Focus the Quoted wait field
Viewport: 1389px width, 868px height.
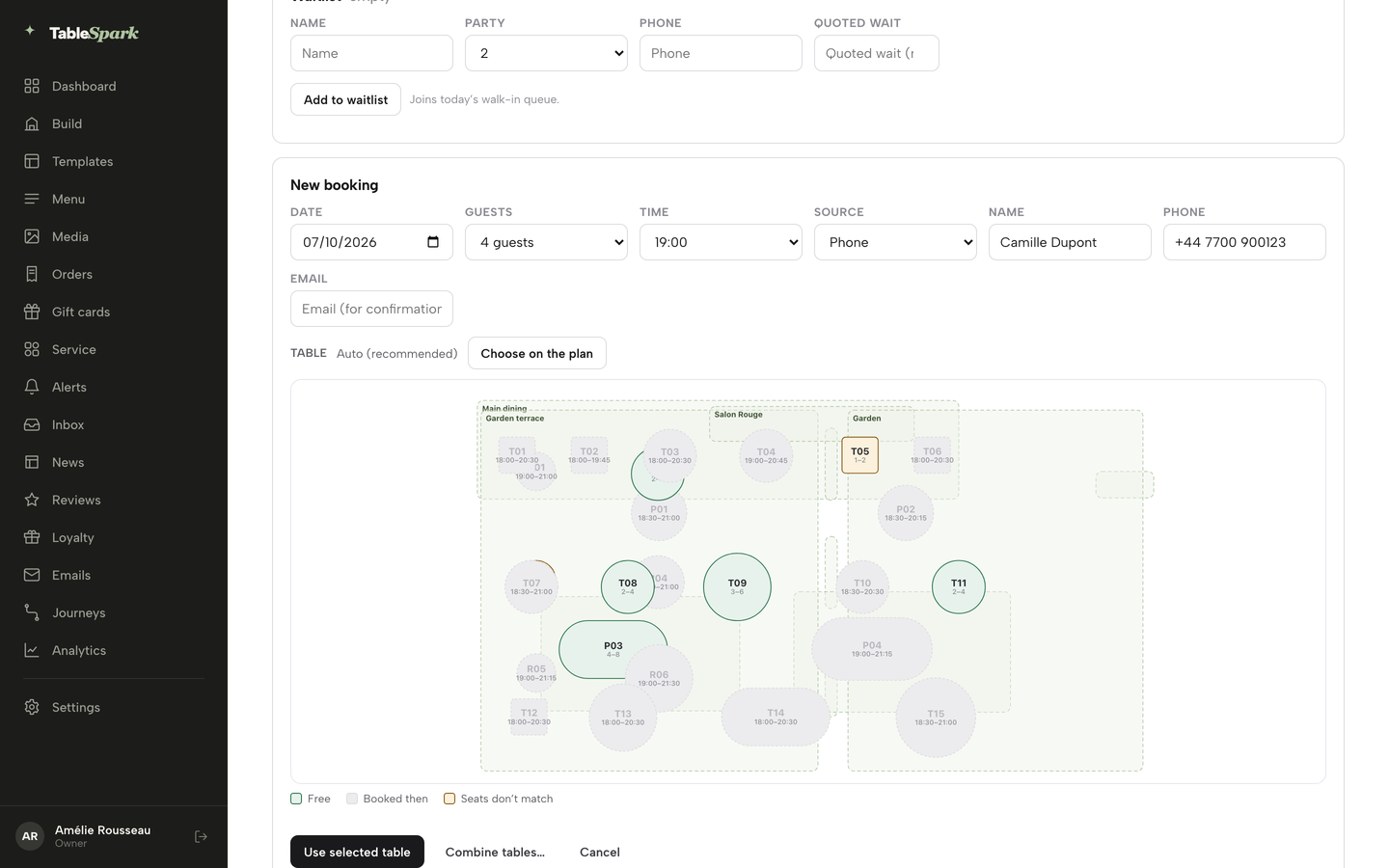pyautogui.click(x=877, y=53)
